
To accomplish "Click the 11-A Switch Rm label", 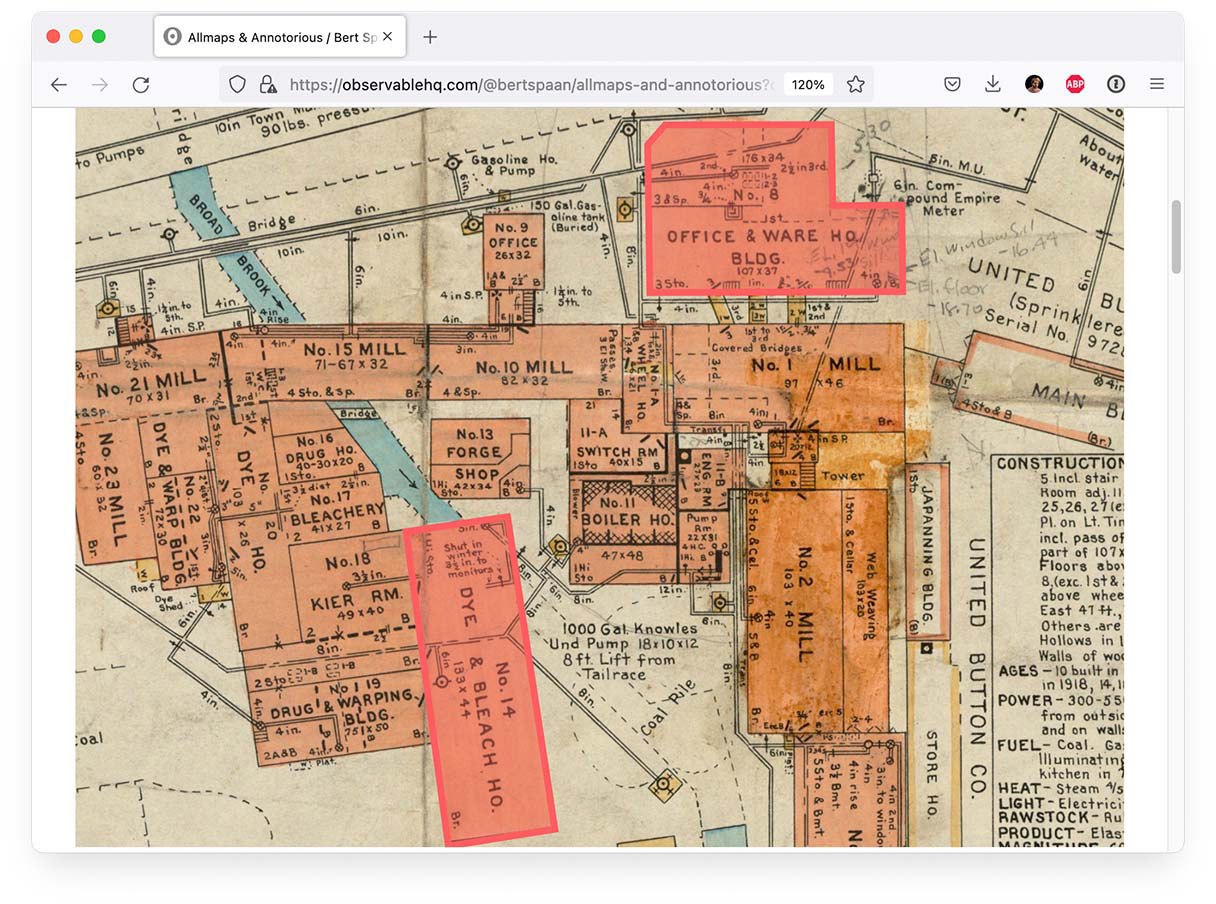I will [616, 443].
